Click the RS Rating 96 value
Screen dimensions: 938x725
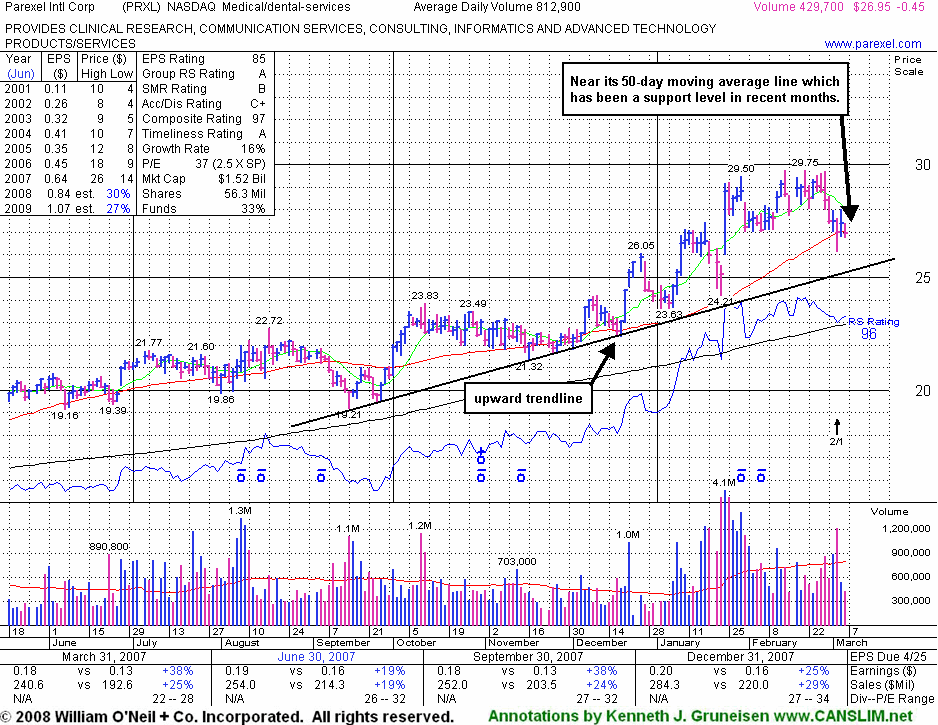click(869, 333)
